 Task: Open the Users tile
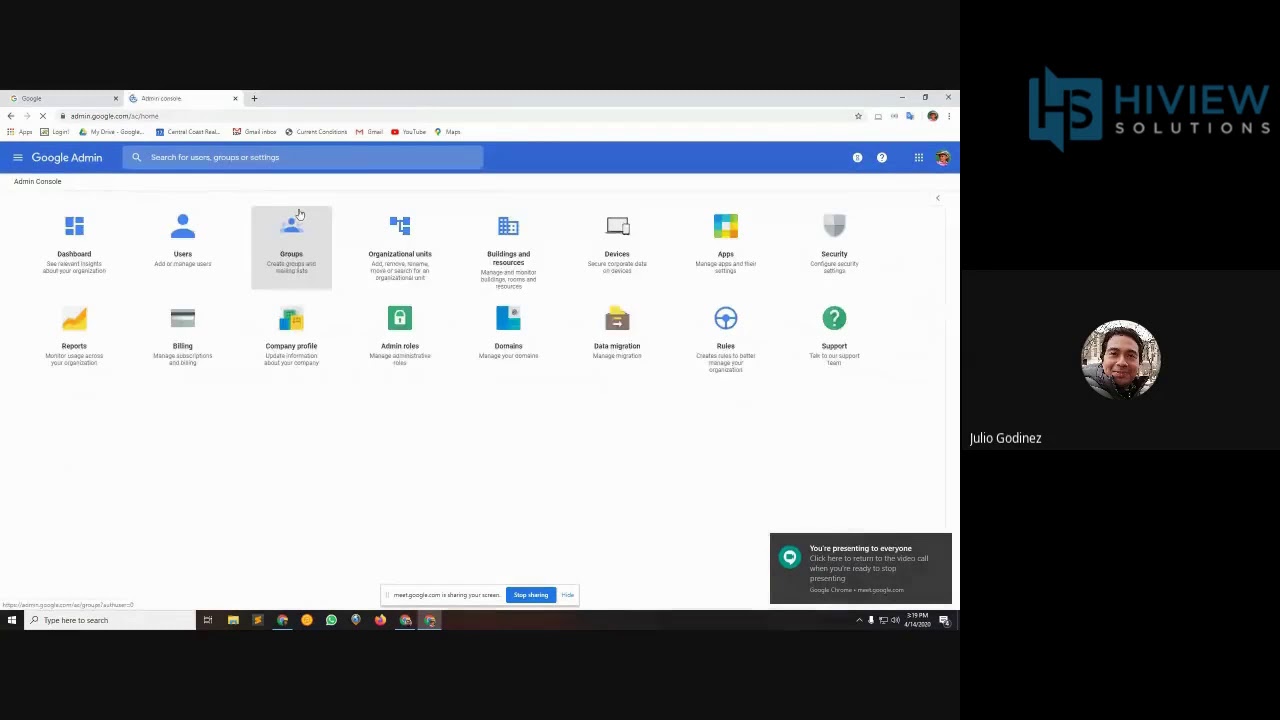[x=182, y=242]
